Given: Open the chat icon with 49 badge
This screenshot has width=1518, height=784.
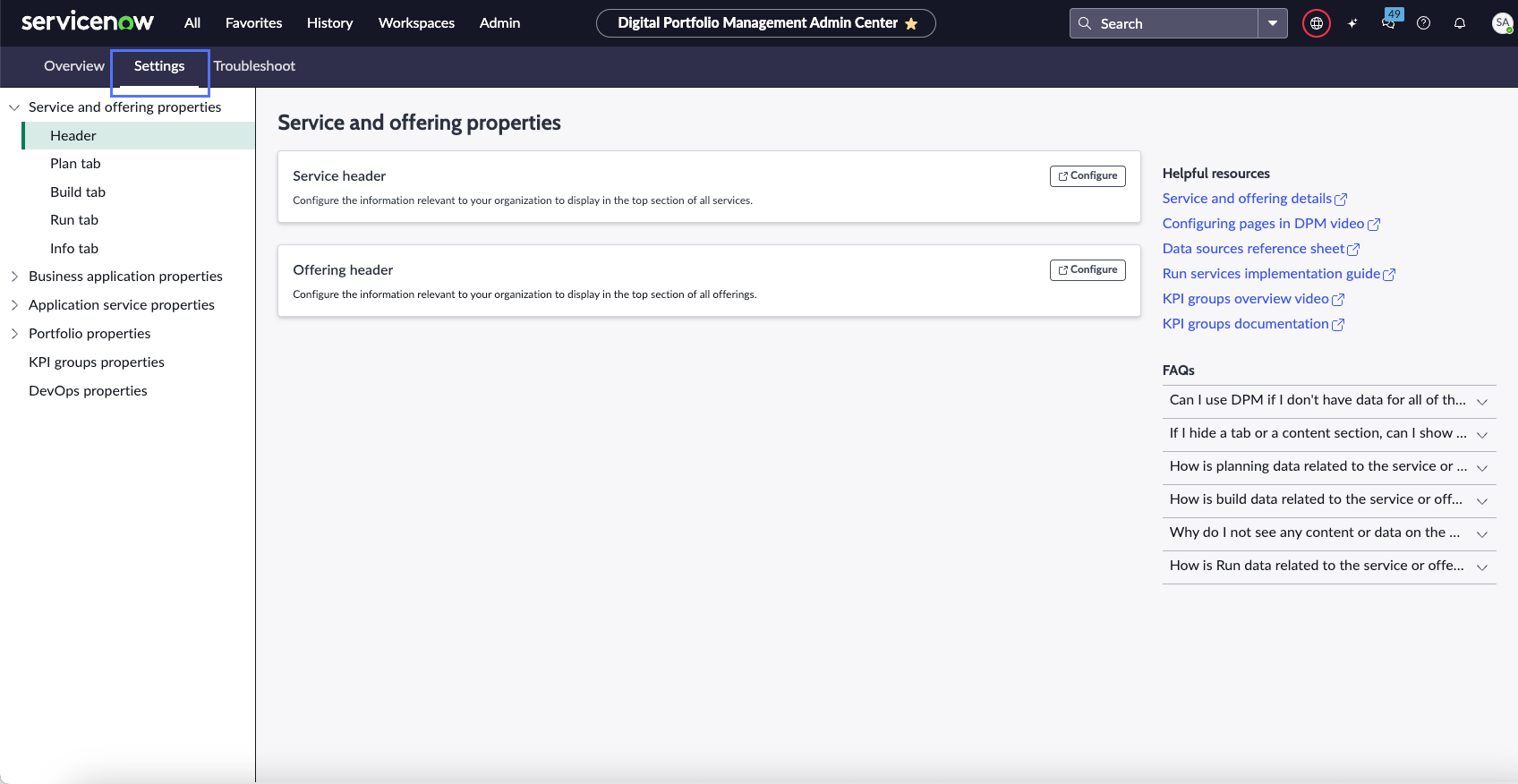Looking at the screenshot, I should click(x=1389, y=21).
